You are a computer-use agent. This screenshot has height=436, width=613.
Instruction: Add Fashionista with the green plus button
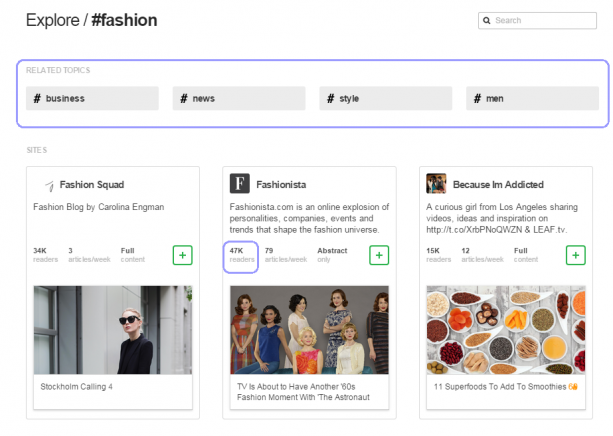(x=379, y=255)
